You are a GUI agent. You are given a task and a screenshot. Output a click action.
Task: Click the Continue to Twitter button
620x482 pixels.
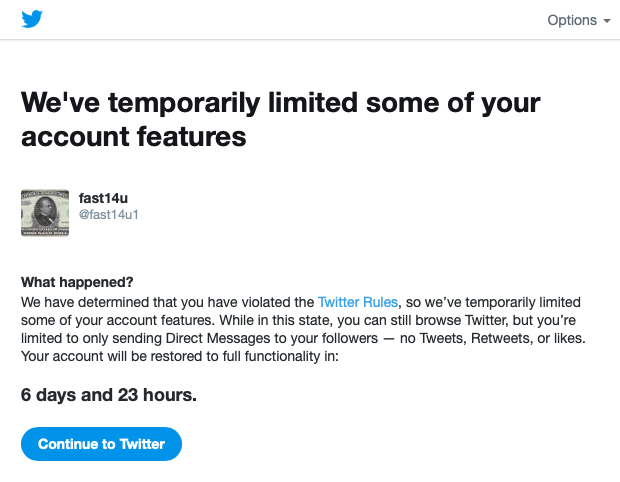coord(101,444)
